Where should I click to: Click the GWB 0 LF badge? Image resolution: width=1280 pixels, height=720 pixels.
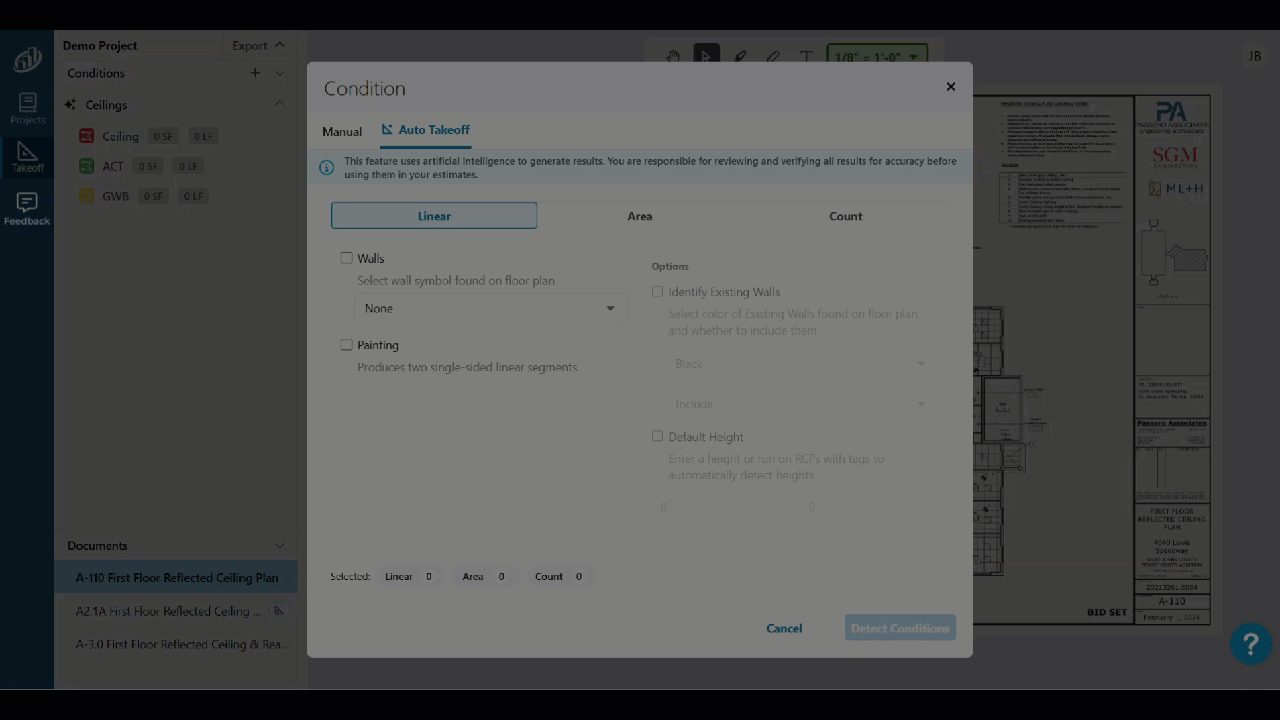click(194, 196)
